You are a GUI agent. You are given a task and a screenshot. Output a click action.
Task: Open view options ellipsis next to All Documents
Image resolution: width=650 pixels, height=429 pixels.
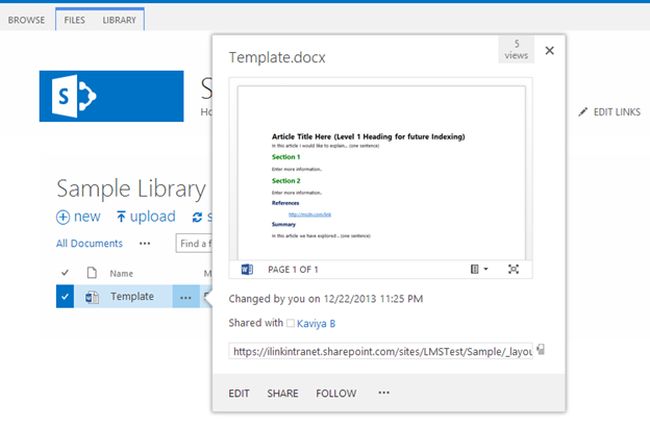(x=145, y=243)
